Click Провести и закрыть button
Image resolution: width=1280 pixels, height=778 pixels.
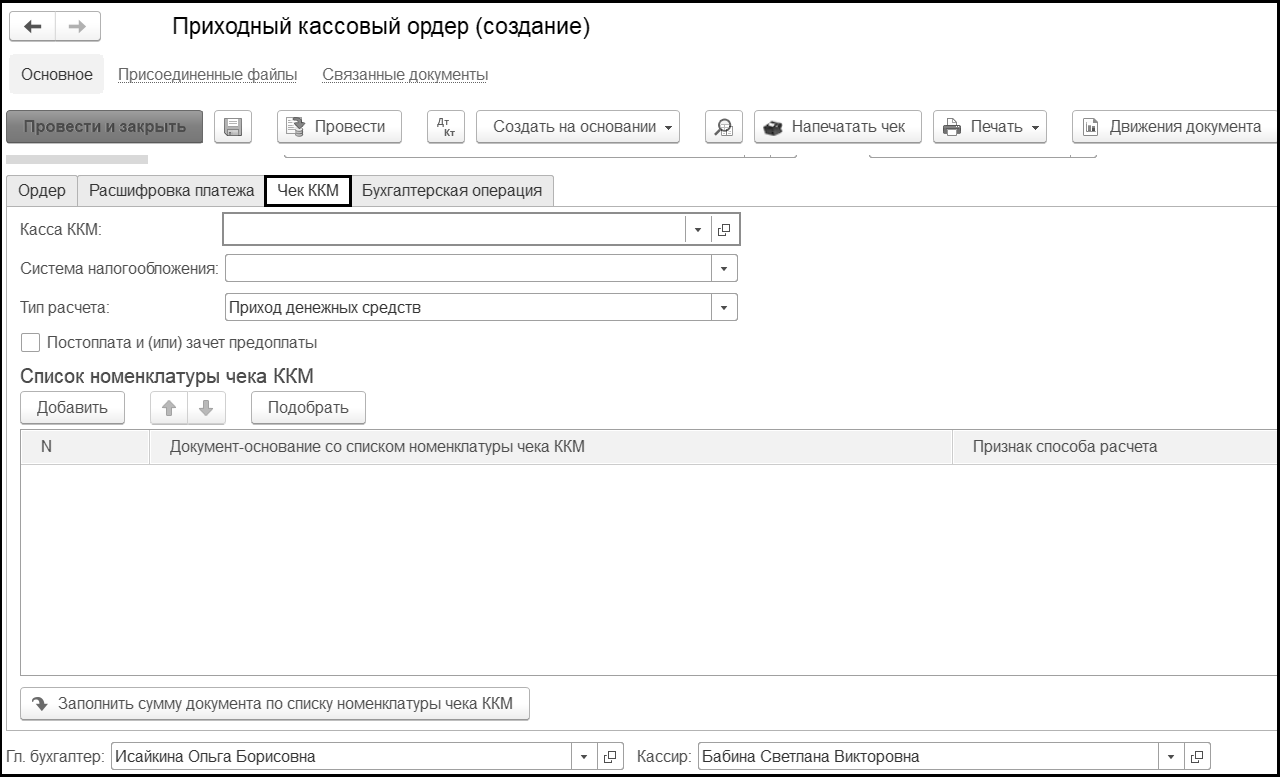pos(105,127)
